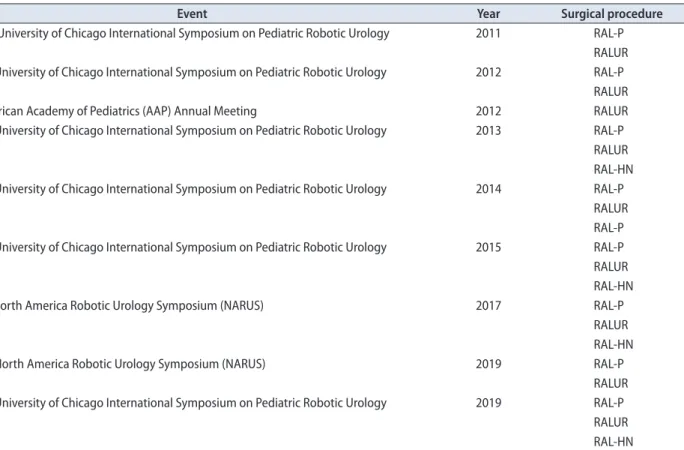Select RAL-P in the 2019 NARUS row
Viewport: 684px width, 450px height.
(609, 364)
